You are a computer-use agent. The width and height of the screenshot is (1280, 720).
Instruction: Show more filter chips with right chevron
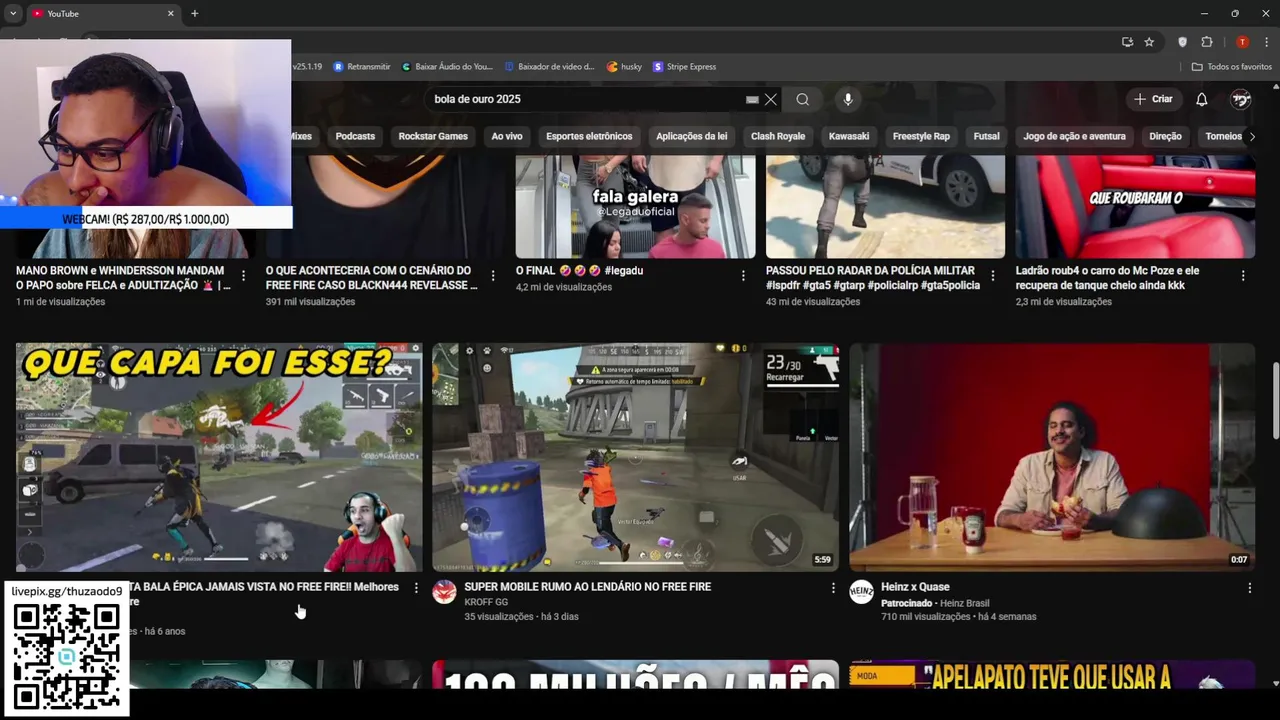coord(1252,136)
